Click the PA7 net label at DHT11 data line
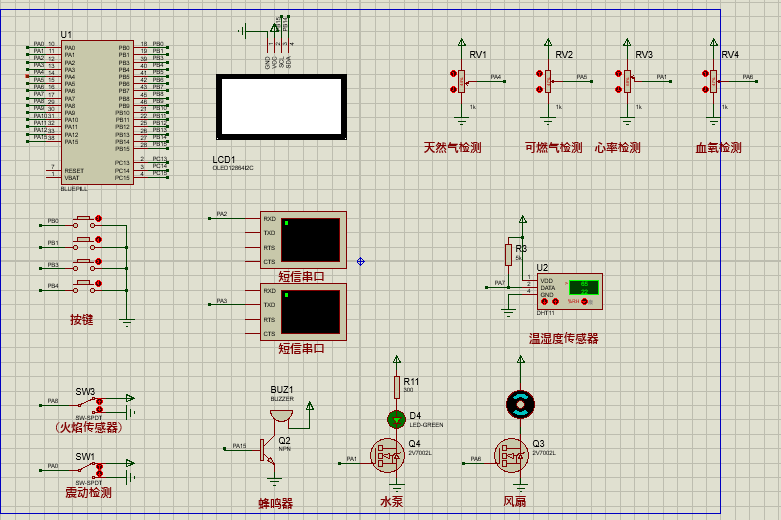781x520 pixels. 500,283
